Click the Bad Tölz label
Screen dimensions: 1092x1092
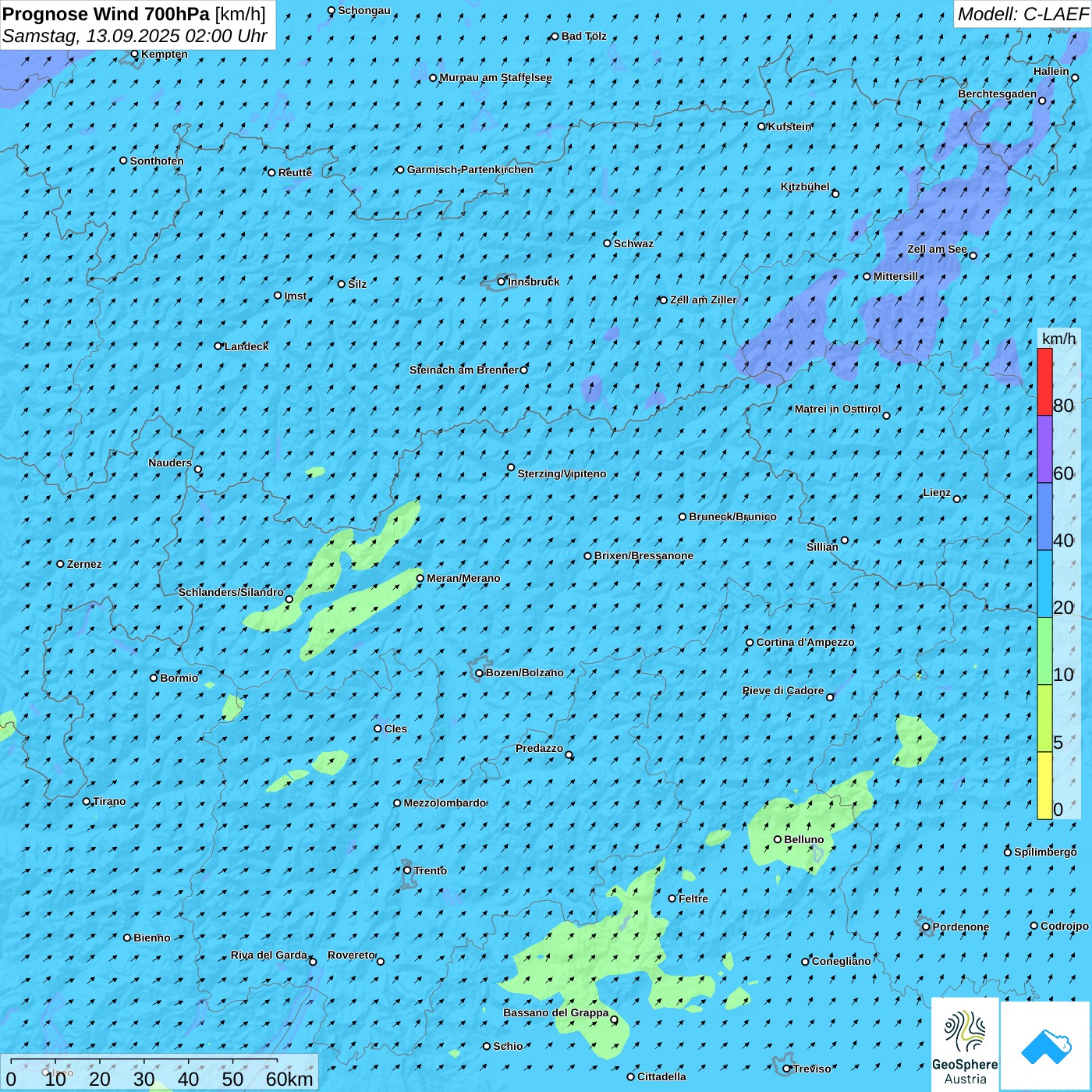pos(584,36)
